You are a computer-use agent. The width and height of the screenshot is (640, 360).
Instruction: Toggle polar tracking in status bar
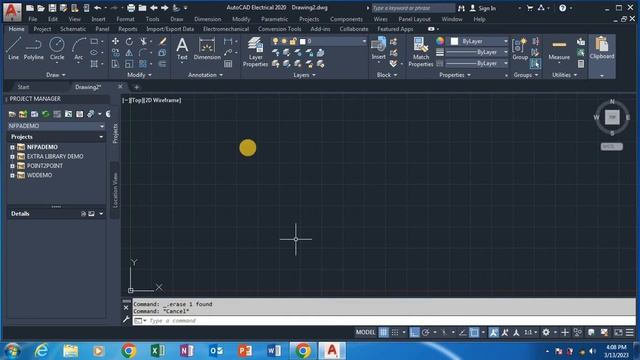[426, 333]
